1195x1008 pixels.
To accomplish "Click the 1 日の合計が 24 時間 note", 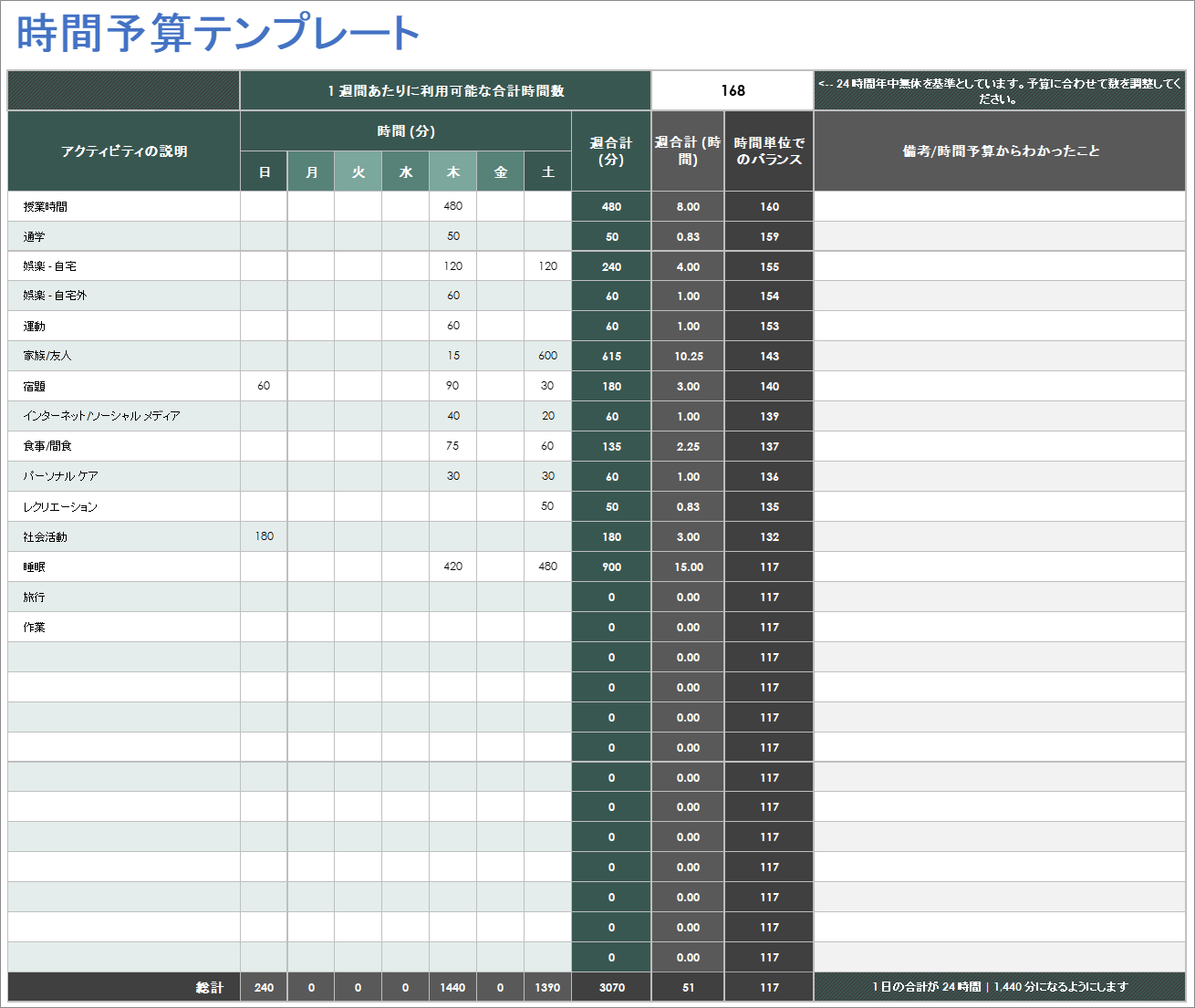I will click(1000, 987).
